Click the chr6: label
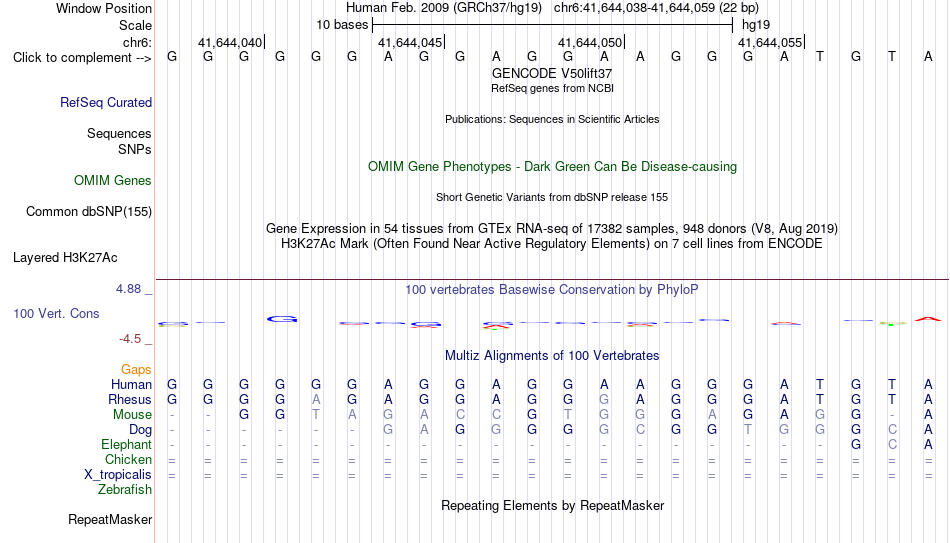Screen dimensions: 950x543 click(x=137, y=42)
